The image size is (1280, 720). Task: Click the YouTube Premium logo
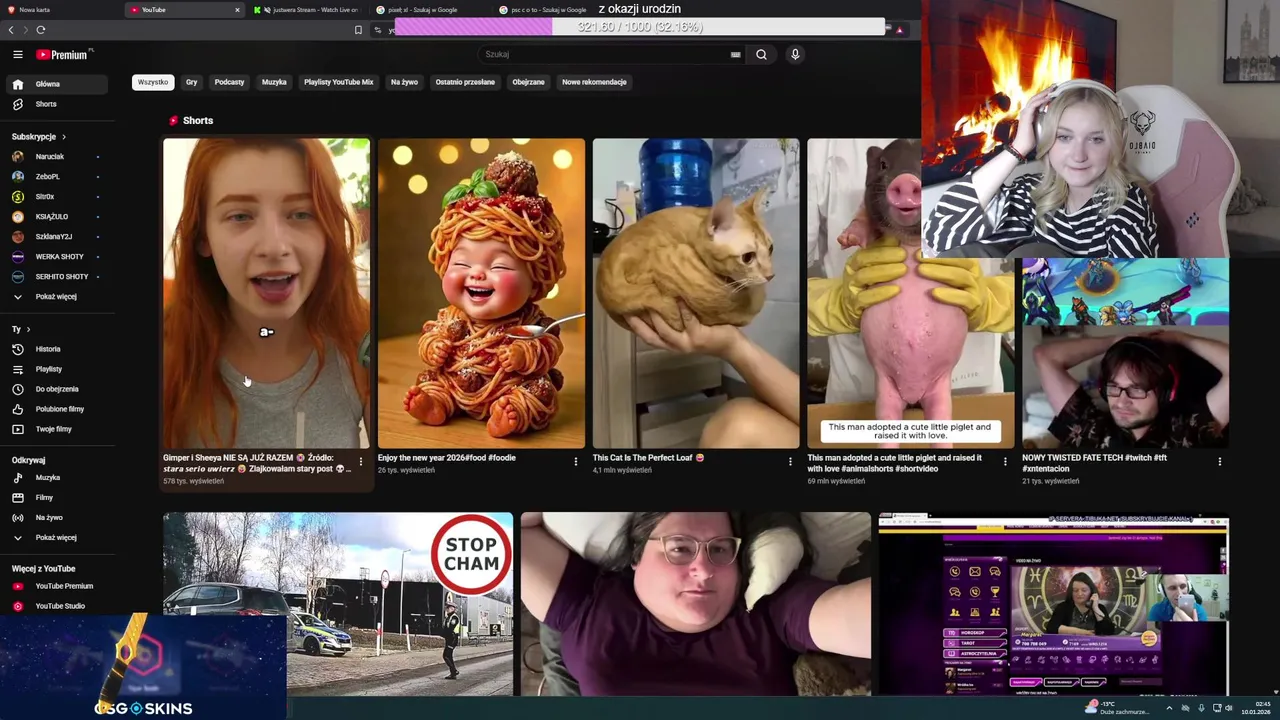pos(63,55)
